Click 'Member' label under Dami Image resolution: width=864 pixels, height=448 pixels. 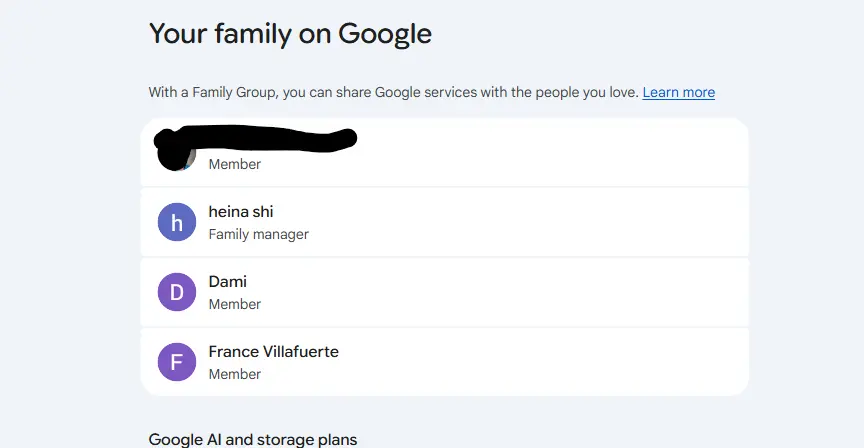(x=235, y=304)
